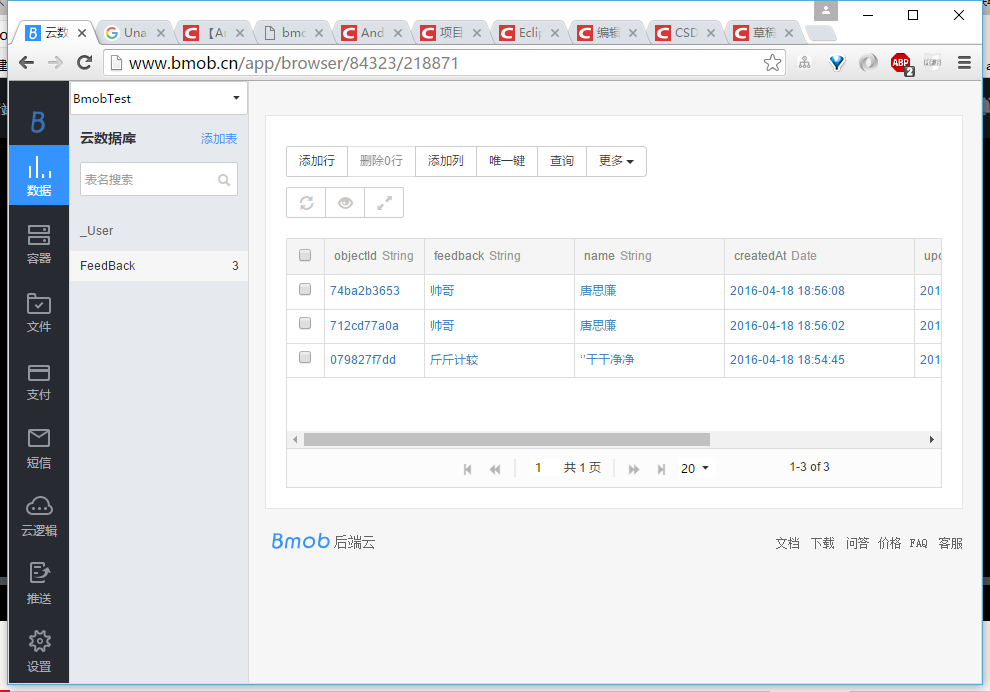Click the browser reload button
This screenshot has width=990, height=692.
(x=84, y=63)
